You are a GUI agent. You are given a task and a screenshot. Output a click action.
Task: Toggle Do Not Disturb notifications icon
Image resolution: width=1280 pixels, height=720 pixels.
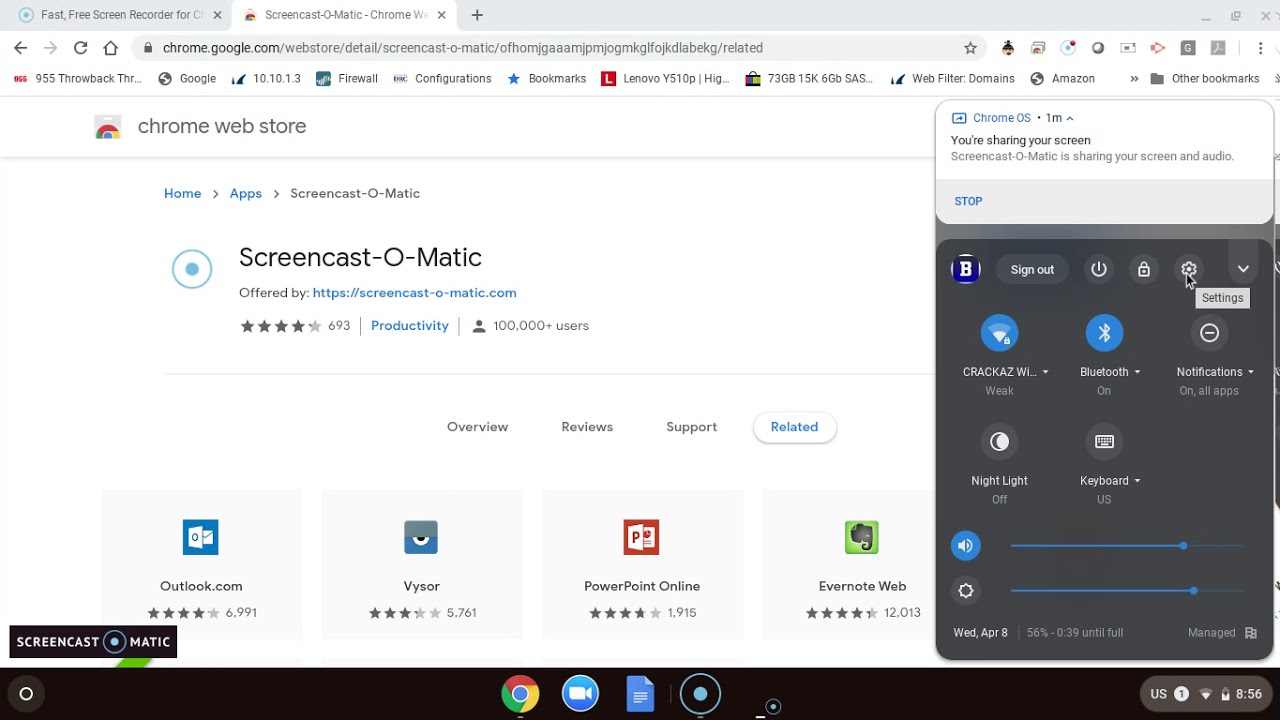tap(1209, 333)
